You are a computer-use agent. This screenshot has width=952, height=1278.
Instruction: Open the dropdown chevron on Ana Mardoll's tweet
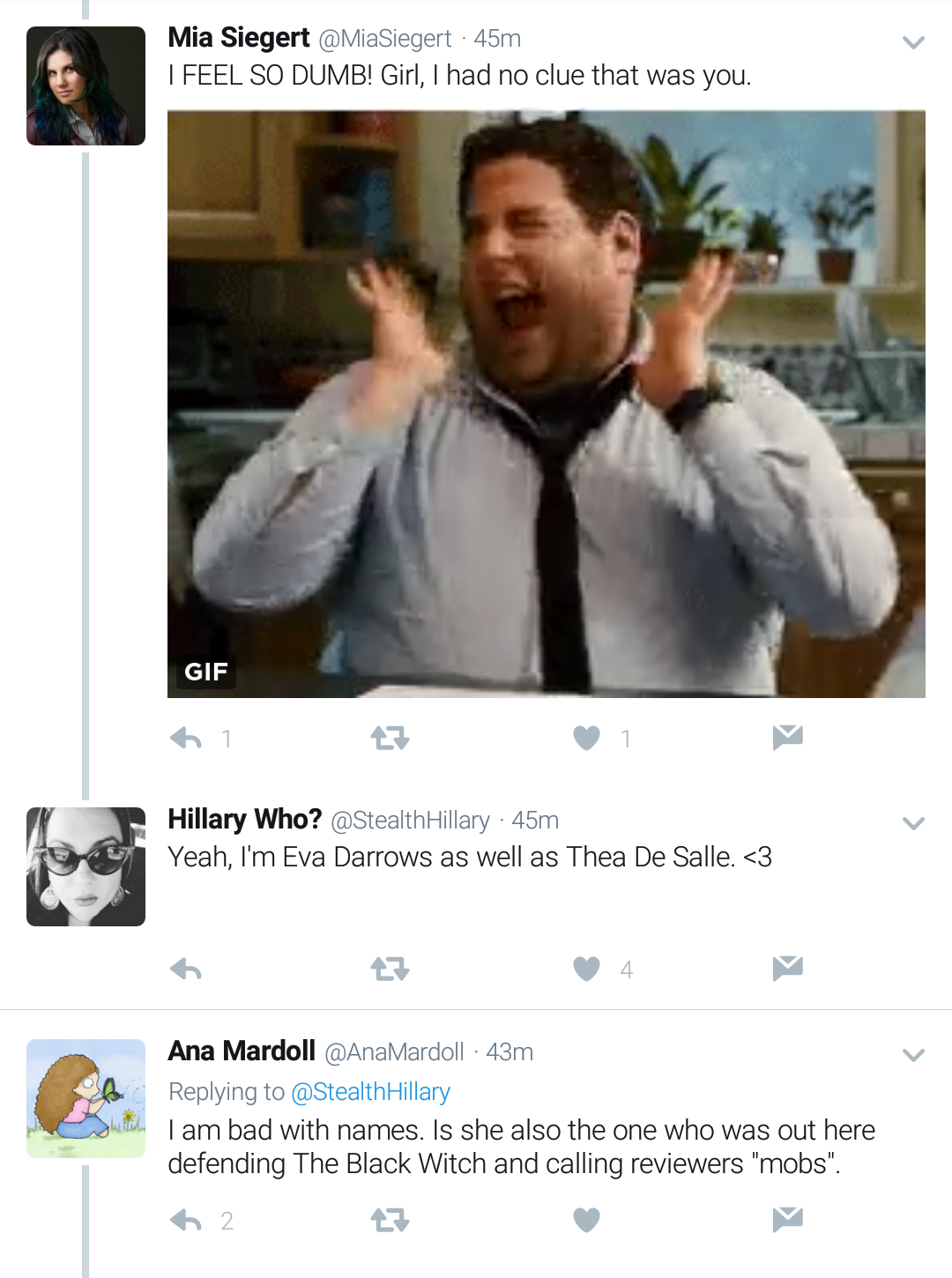[913, 1055]
